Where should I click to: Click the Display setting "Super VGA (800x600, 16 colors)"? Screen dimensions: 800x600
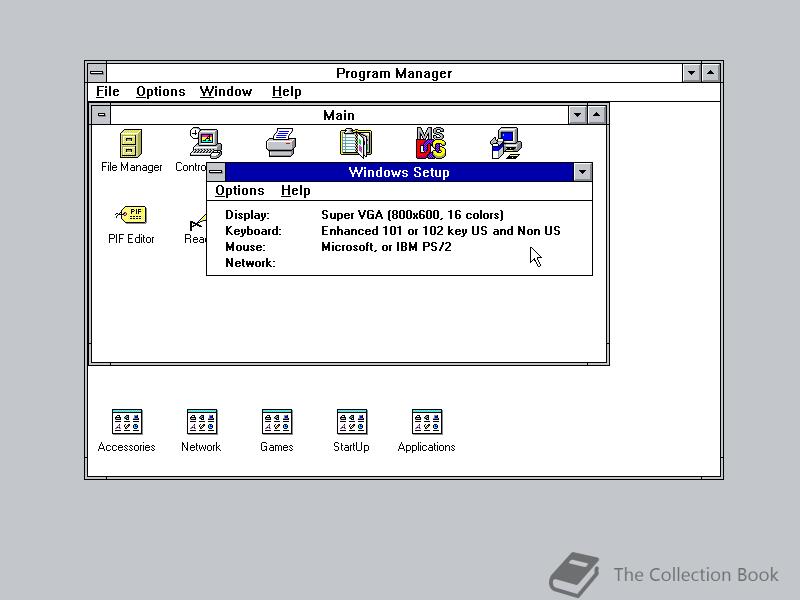pos(412,215)
